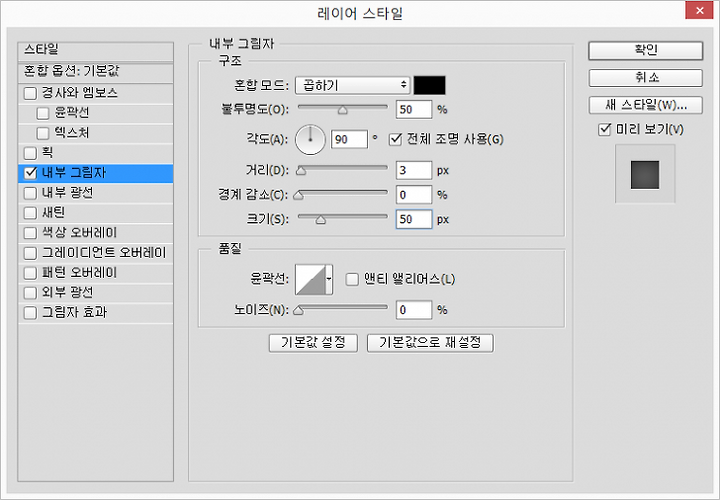Enable the 텍스처 checkbox
Screen dimensions: 720x500
tap(43, 133)
